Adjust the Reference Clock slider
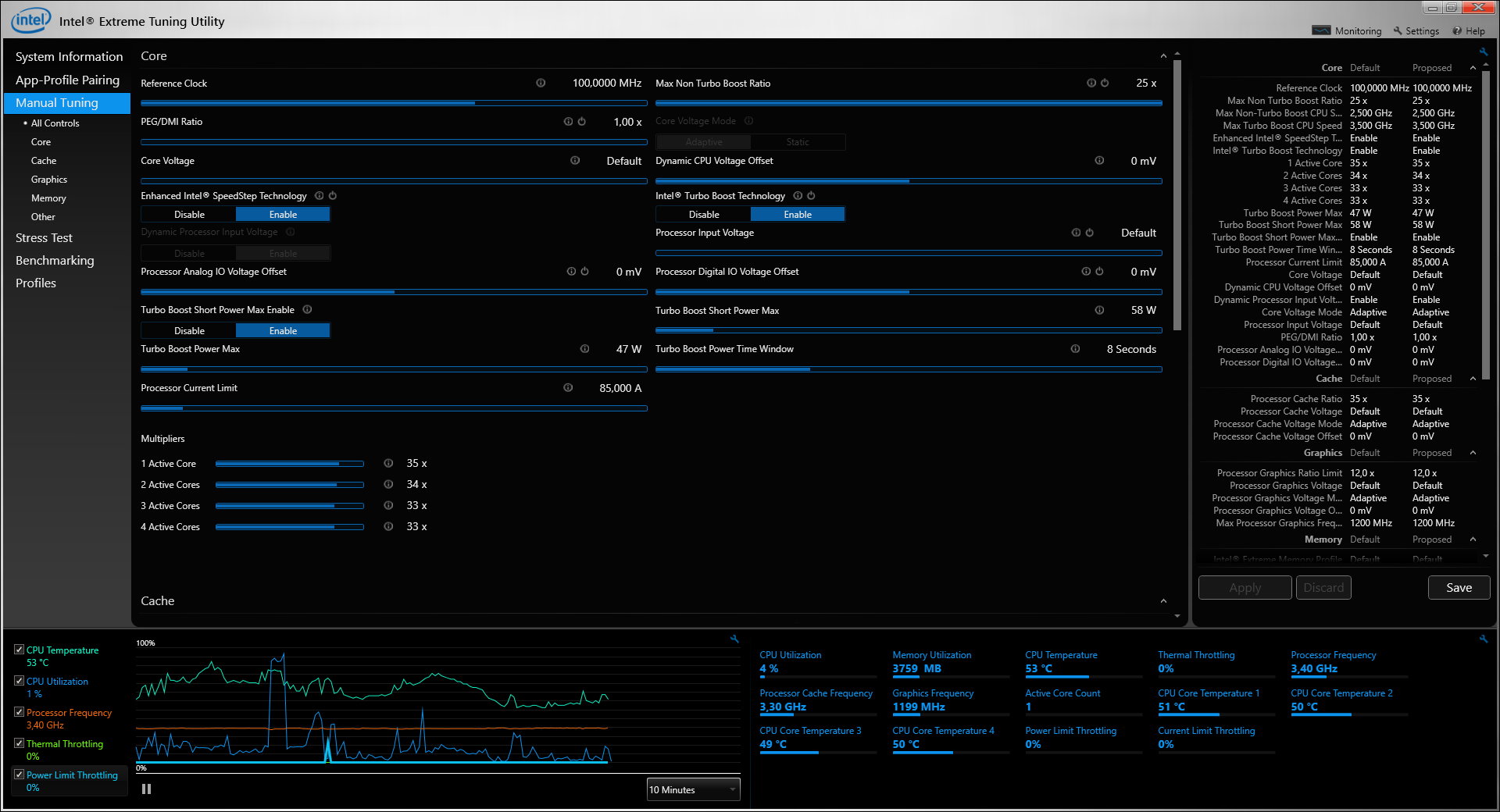1500x812 pixels. pyautogui.click(x=394, y=103)
